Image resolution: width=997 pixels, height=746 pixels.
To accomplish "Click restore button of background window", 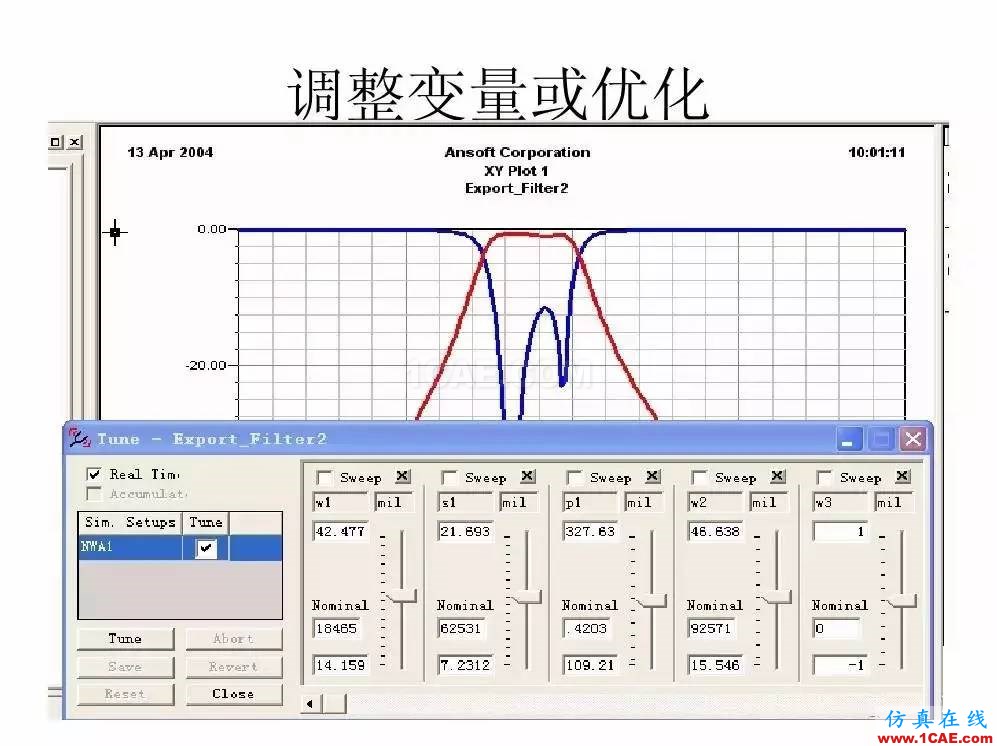I will click(x=57, y=142).
